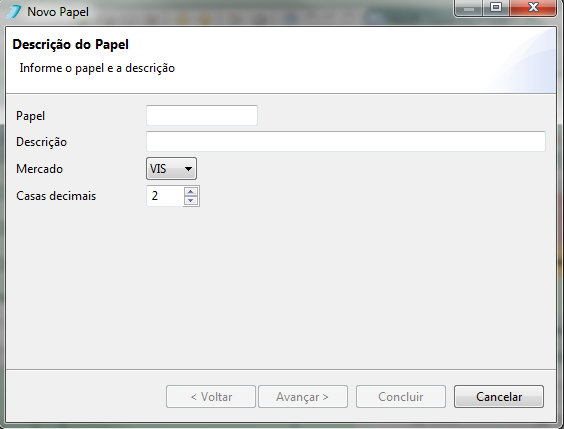Click the Avançar button
The height and width of the screenshot is (429, 564).
pyautogui.click(x=303, y=397)
